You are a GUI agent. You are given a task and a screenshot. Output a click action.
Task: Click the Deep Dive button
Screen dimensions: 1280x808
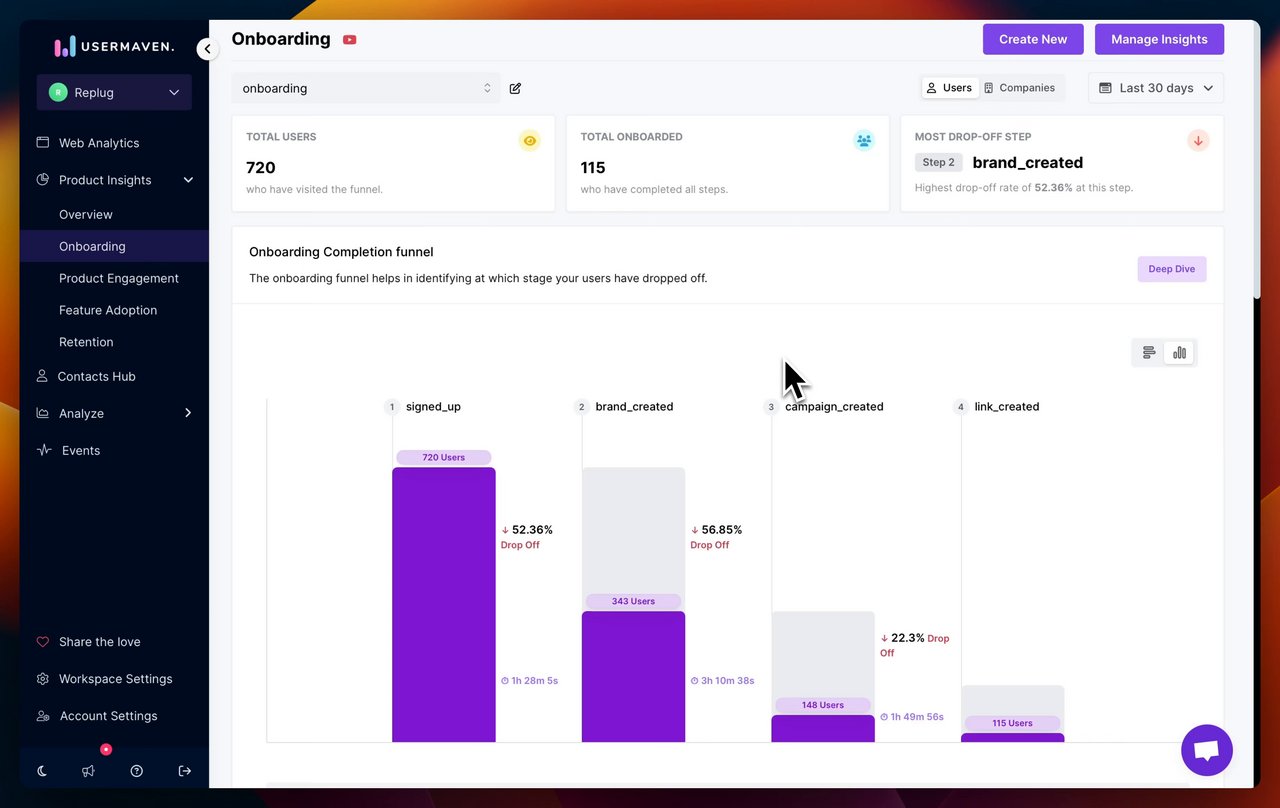pos(1172,269)
